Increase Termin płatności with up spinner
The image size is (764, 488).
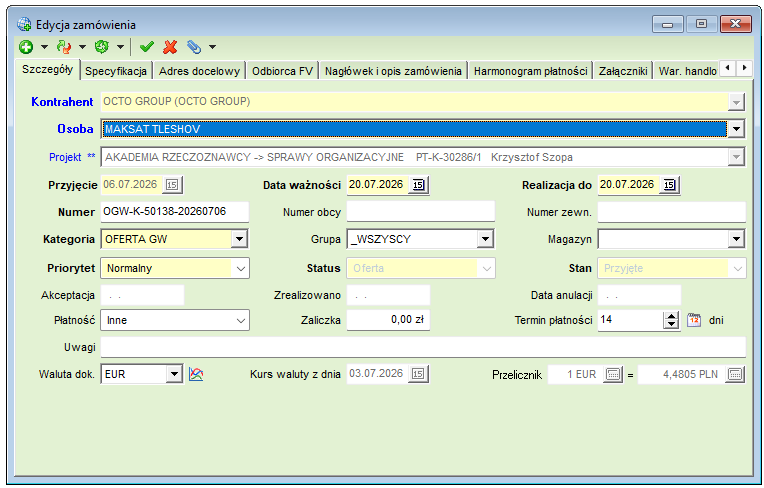(671, 316)
